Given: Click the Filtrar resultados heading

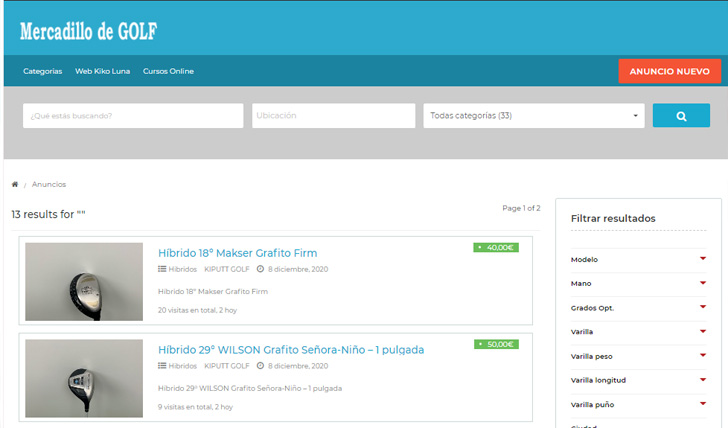Looking at the screenshot, I should pos(613,218).
